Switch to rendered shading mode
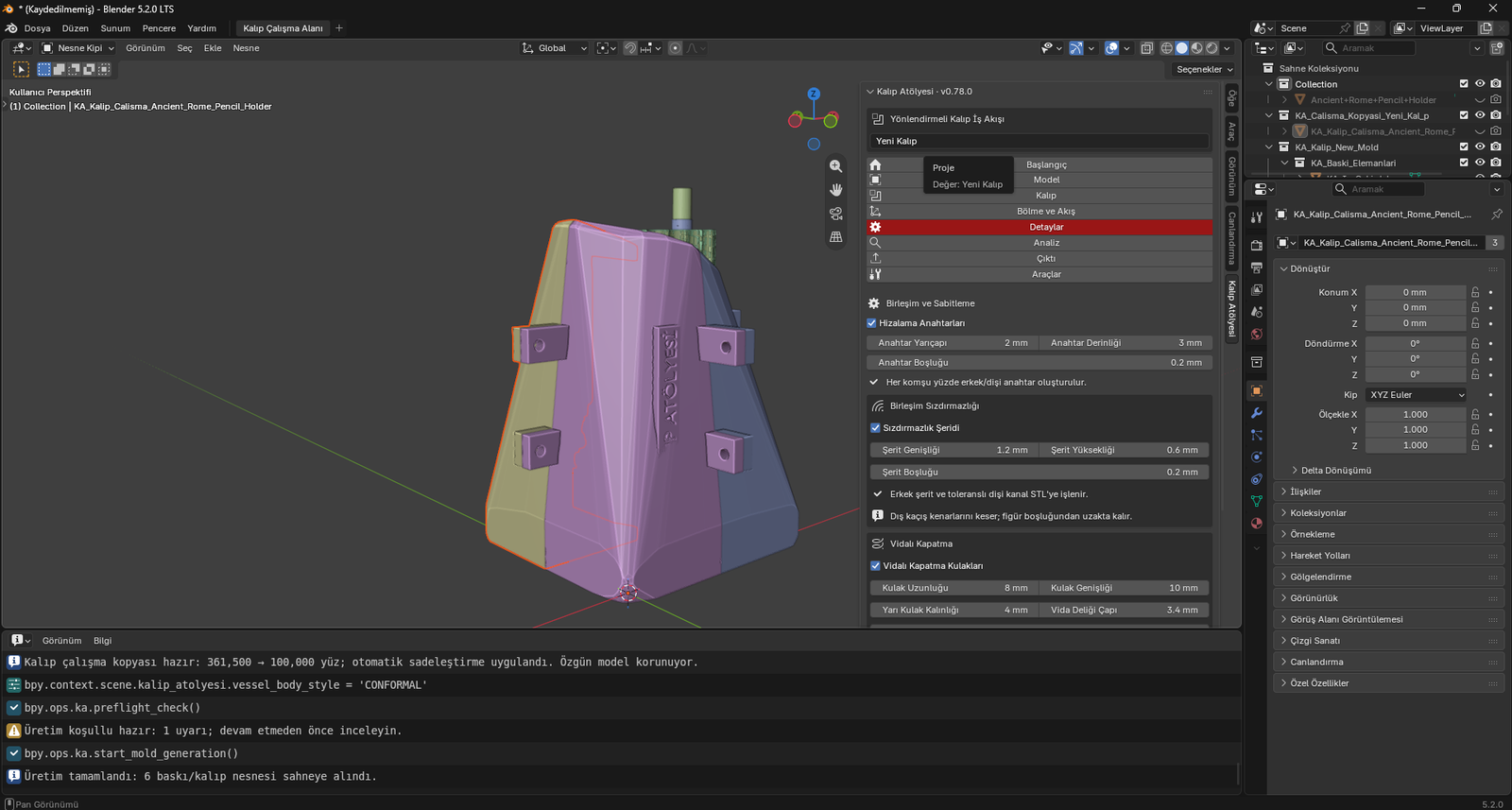 (x=1212, y=48)
